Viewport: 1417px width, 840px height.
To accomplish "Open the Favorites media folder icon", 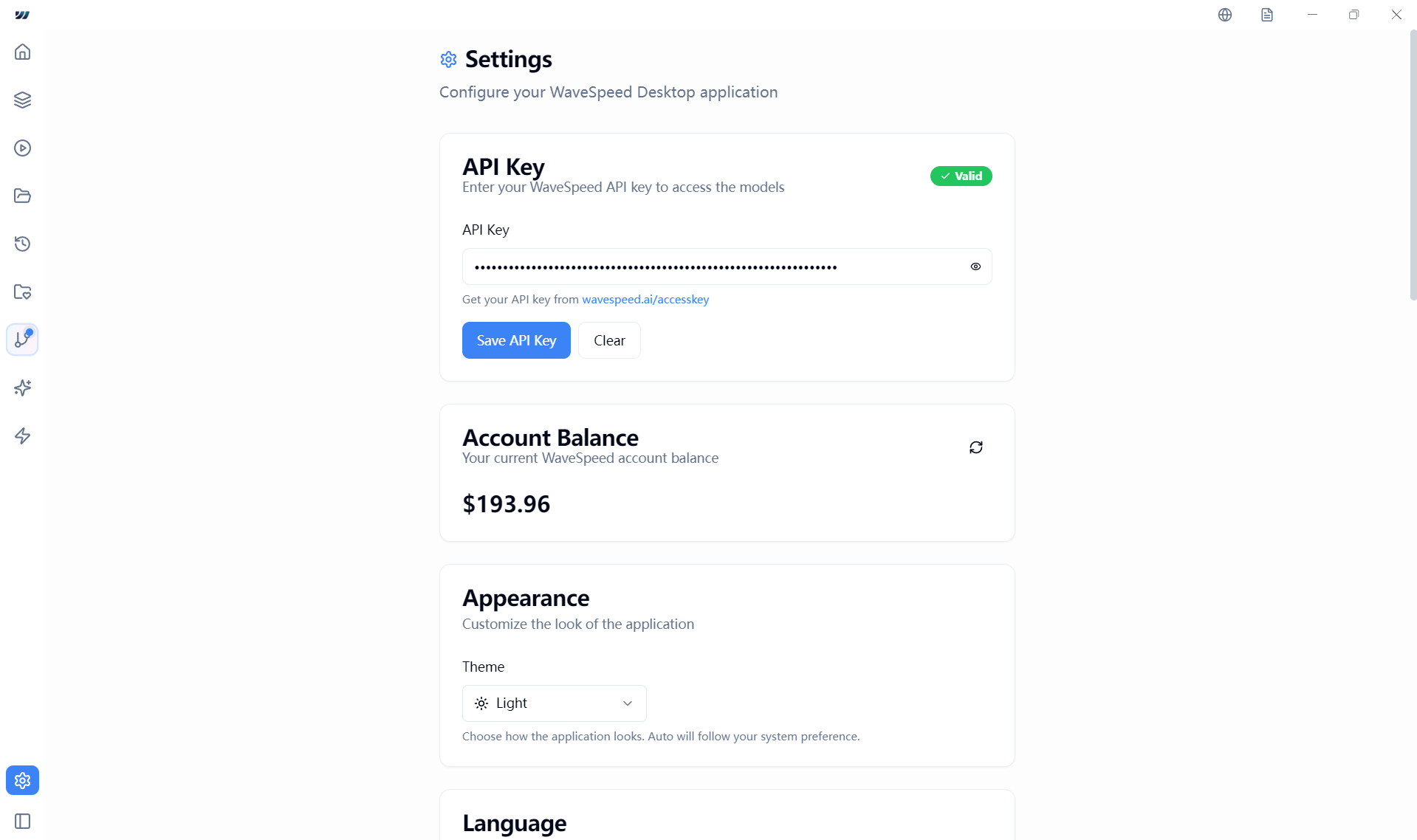I will 22,292.
